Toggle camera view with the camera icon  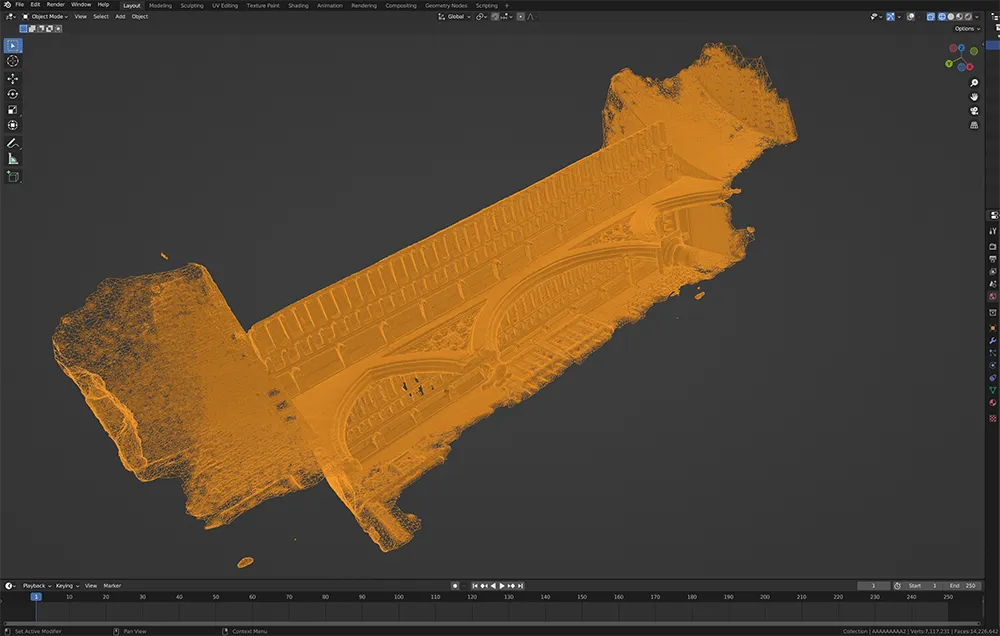pyautogui.click(x=974, y=111)
